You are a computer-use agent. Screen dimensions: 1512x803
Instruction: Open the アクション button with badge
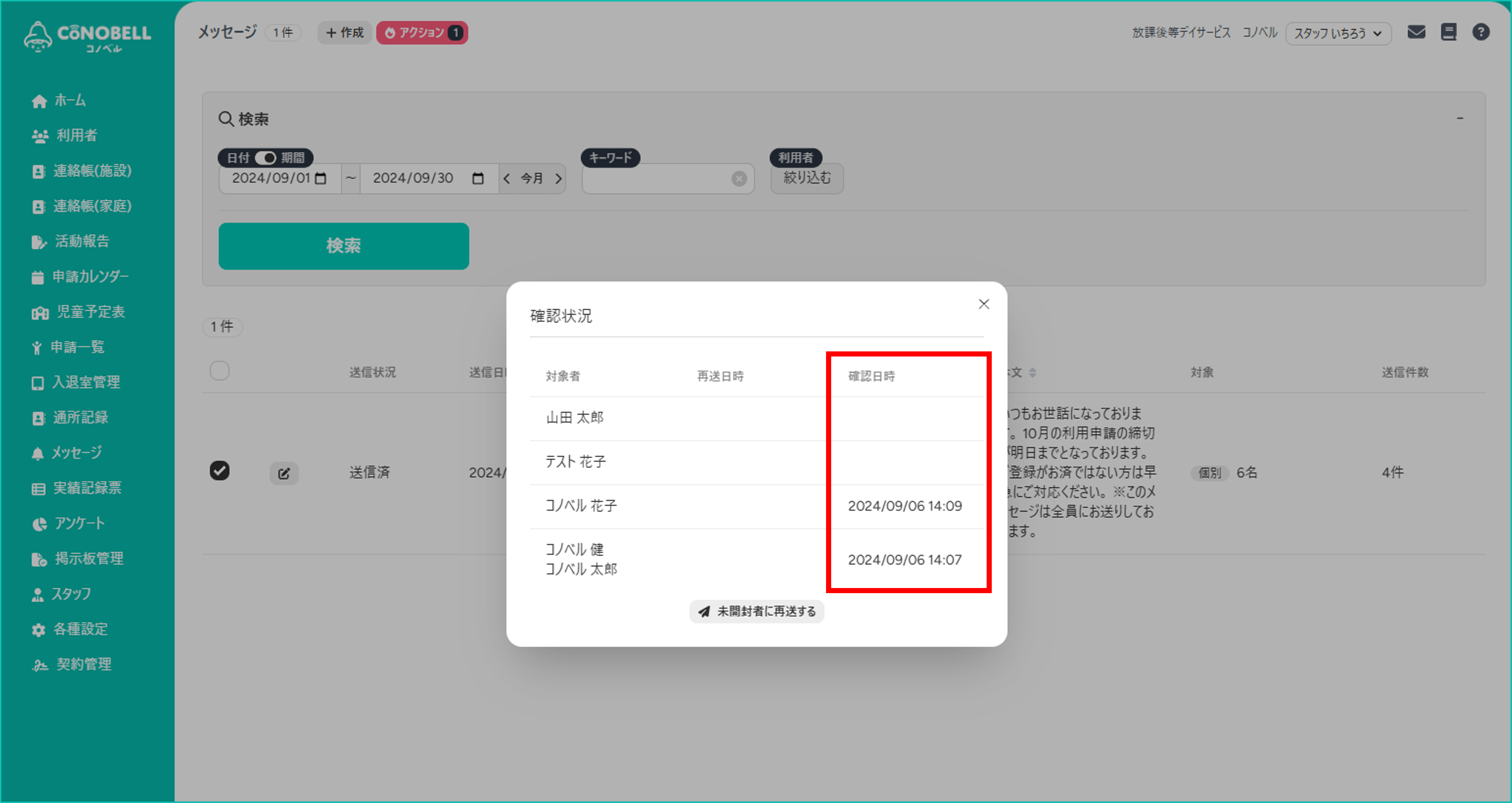422,32
